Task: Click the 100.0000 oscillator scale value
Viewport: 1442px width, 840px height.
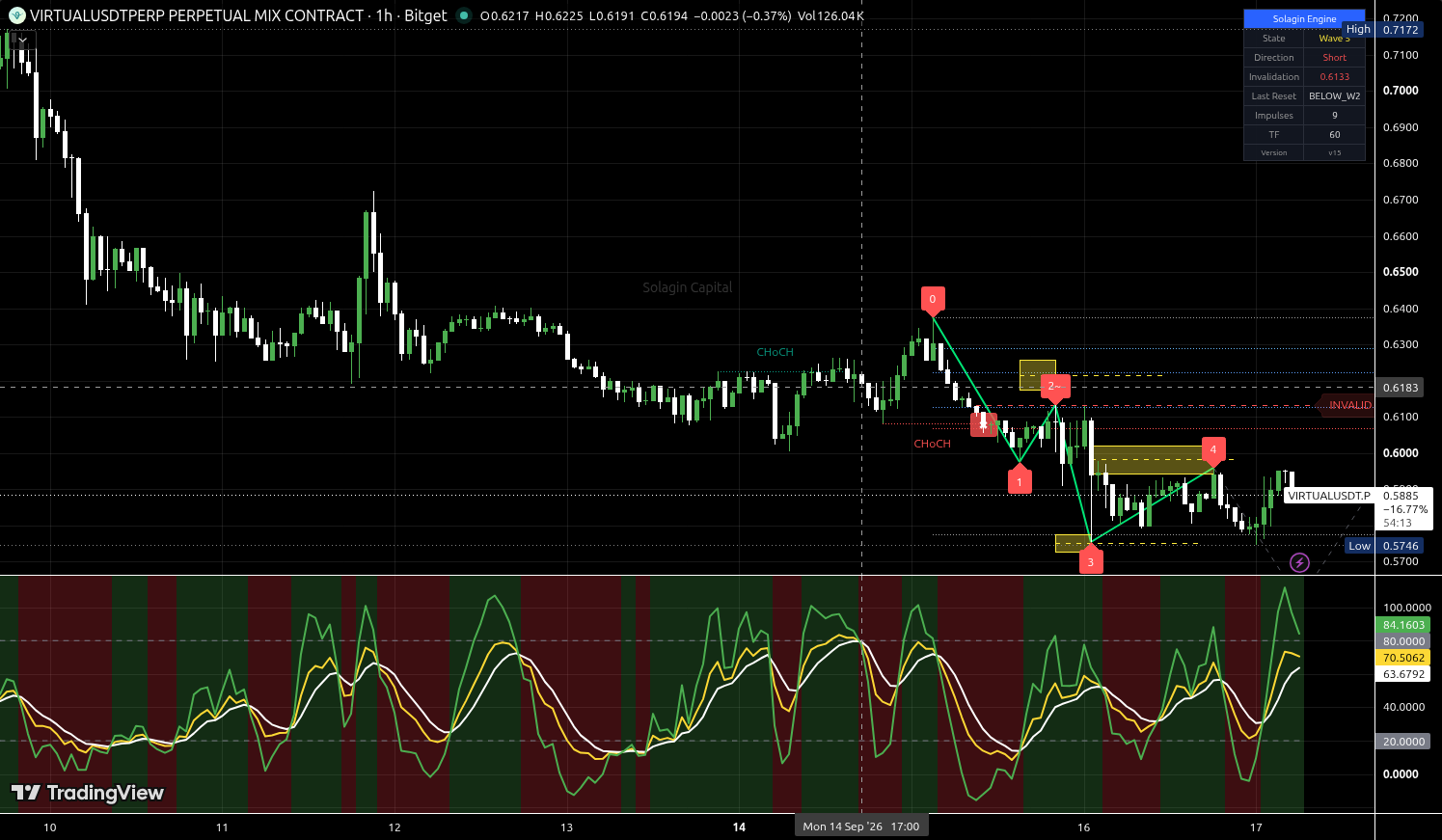Action: (1406, 608)
